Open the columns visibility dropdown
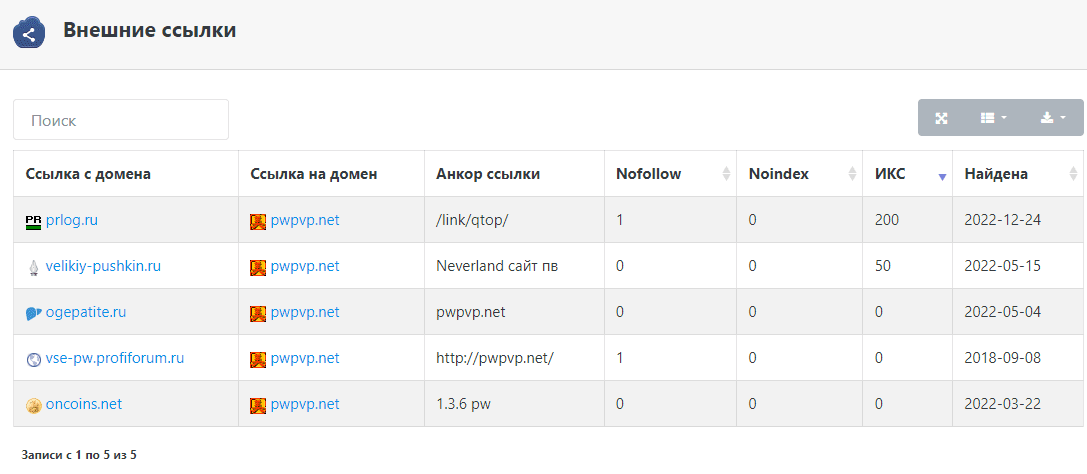This screenshot has height=474, width=1087. [x=993, y=118]
